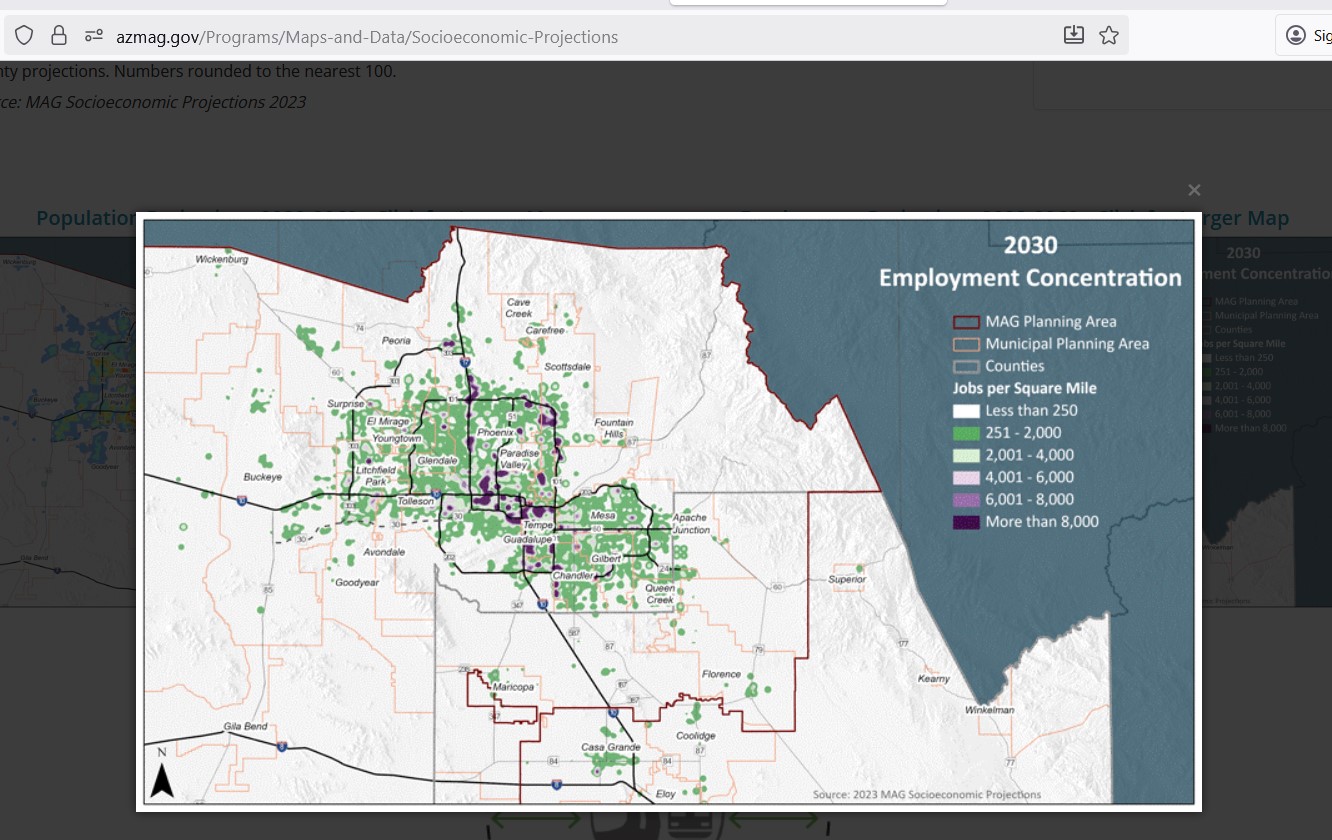Image resolution: width=1332 pixels, height=840 pixels.
Task: Click the '2030 Employment Concentration' map title
Action: pos(1030,263)
